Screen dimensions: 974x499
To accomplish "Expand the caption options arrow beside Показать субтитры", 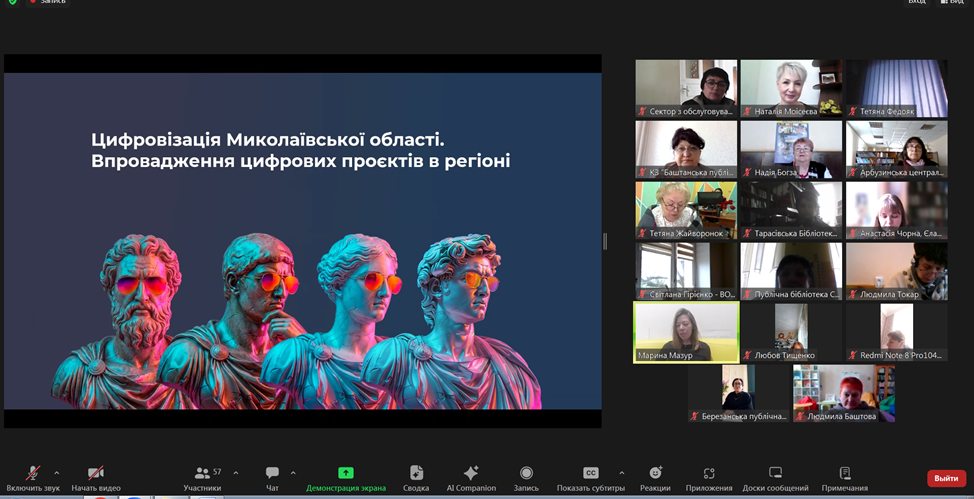I will [622, 473].
